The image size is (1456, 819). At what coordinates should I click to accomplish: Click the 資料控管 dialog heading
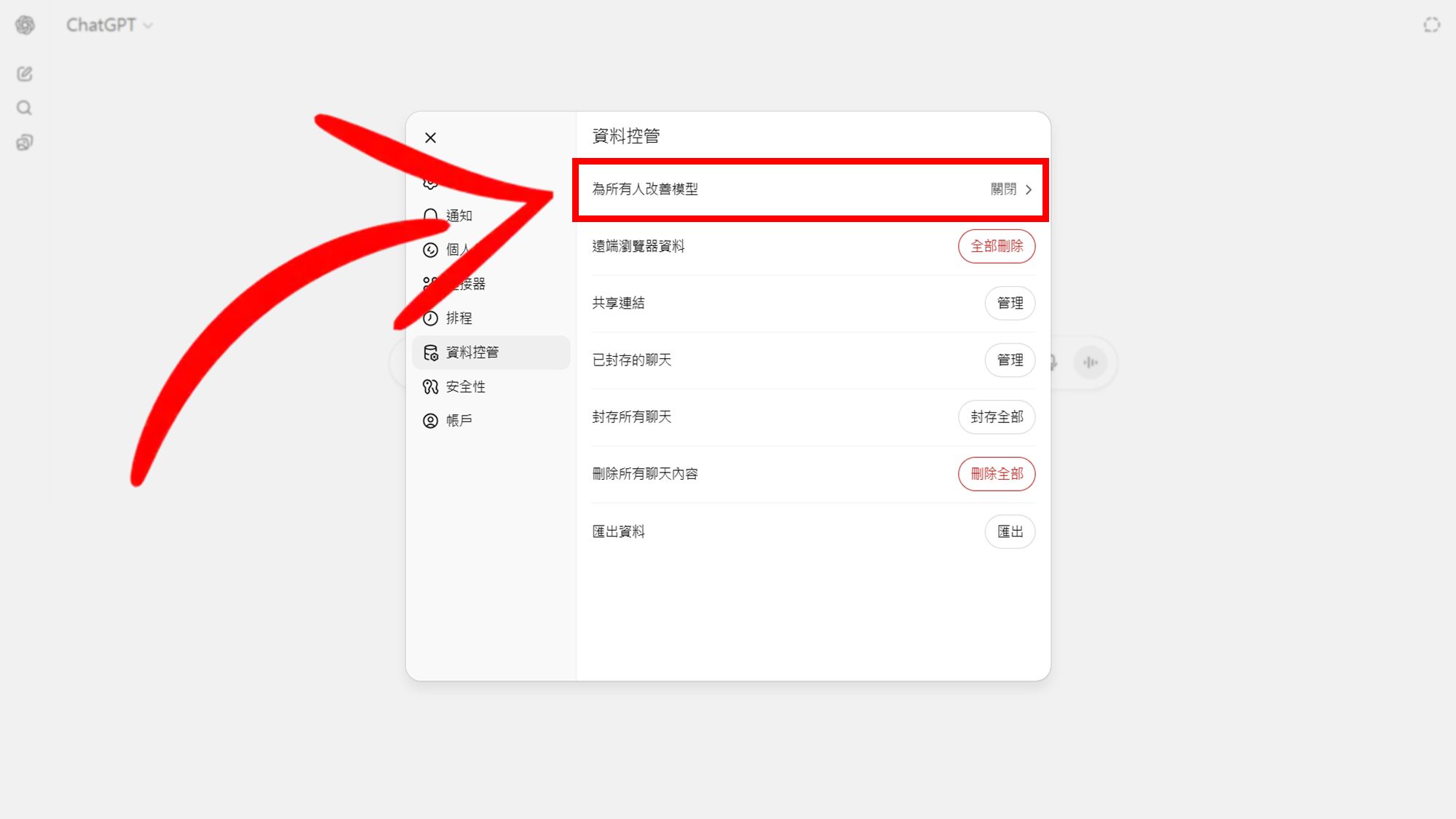(626, 136)
